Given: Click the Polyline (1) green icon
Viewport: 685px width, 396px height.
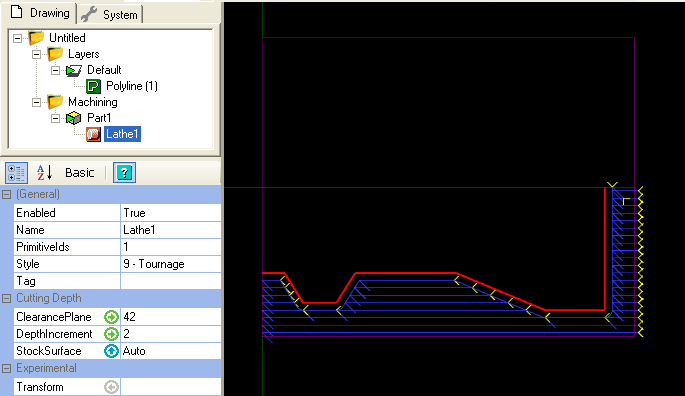Looking at the screenshot, I should point(93,86).
